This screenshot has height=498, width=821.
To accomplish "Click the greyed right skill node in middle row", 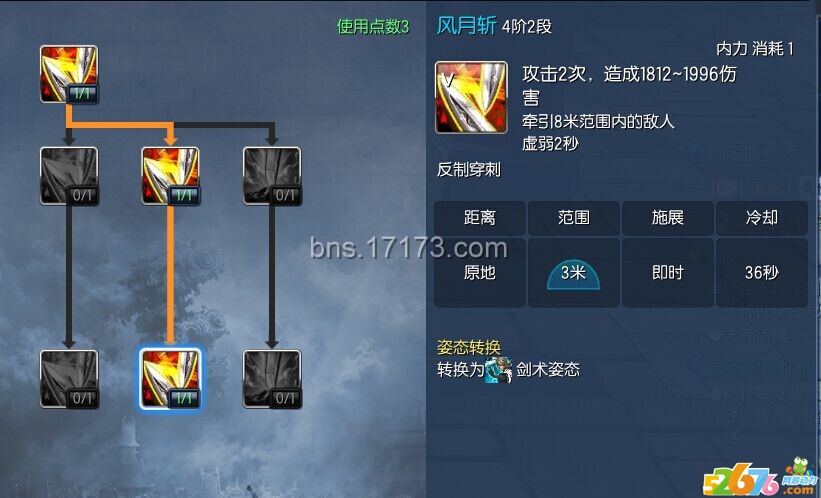I will 272,175.
